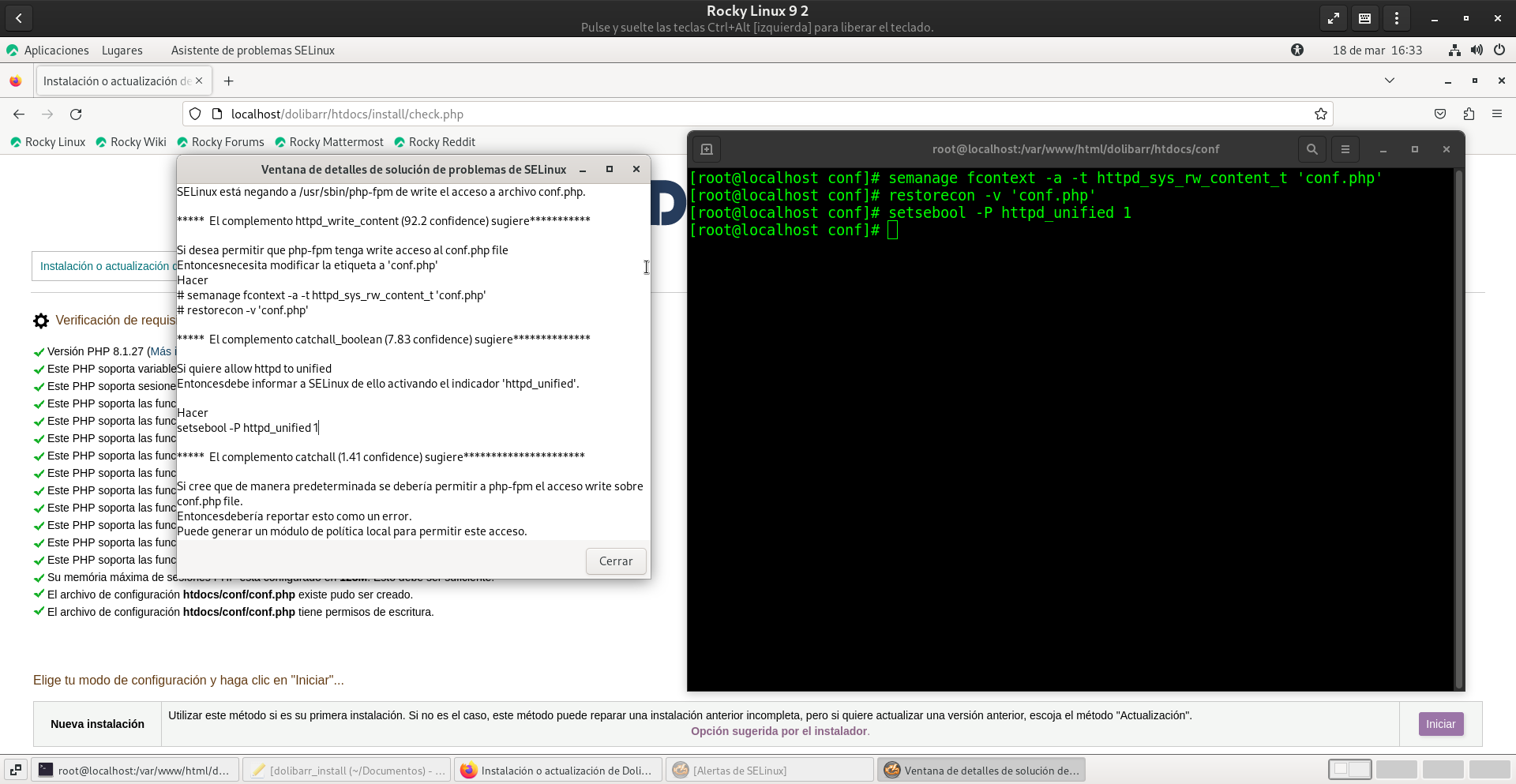The height and width of the screenshot is (784, 1516).
Task: Select the first workspace in switcher
Action: coord(1349,770)
